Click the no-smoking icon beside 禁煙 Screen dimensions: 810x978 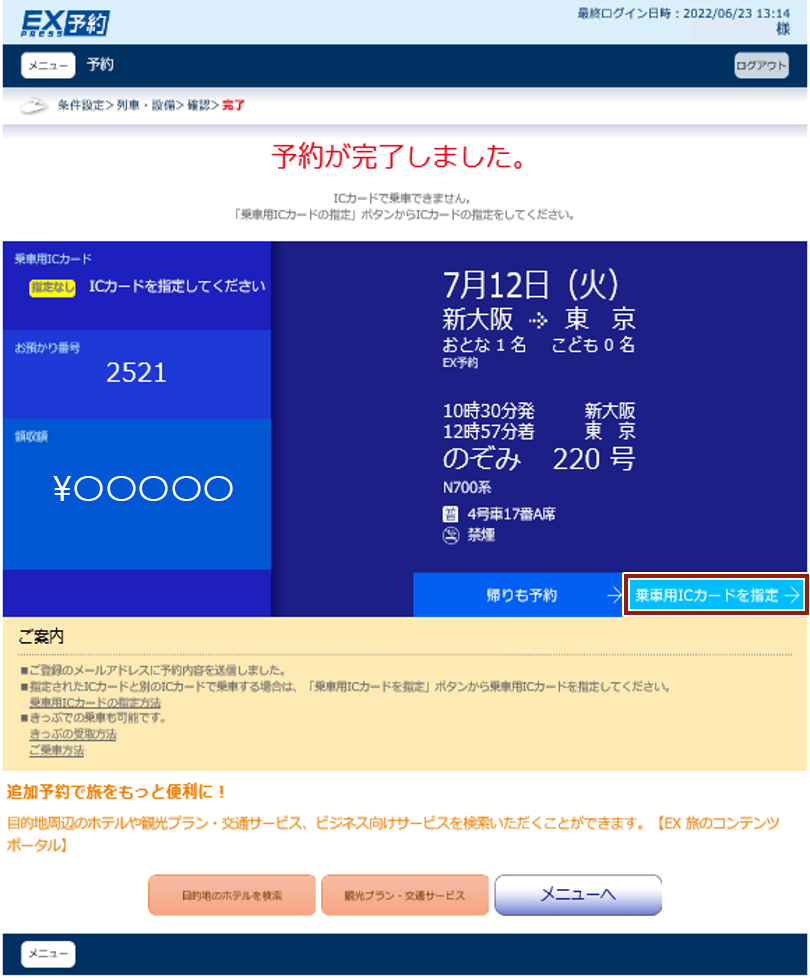pos(450,535)
